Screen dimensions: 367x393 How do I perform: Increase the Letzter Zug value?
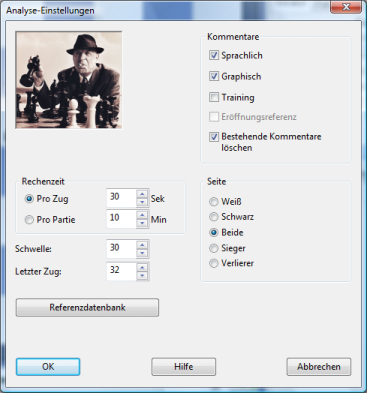[142, 267]
